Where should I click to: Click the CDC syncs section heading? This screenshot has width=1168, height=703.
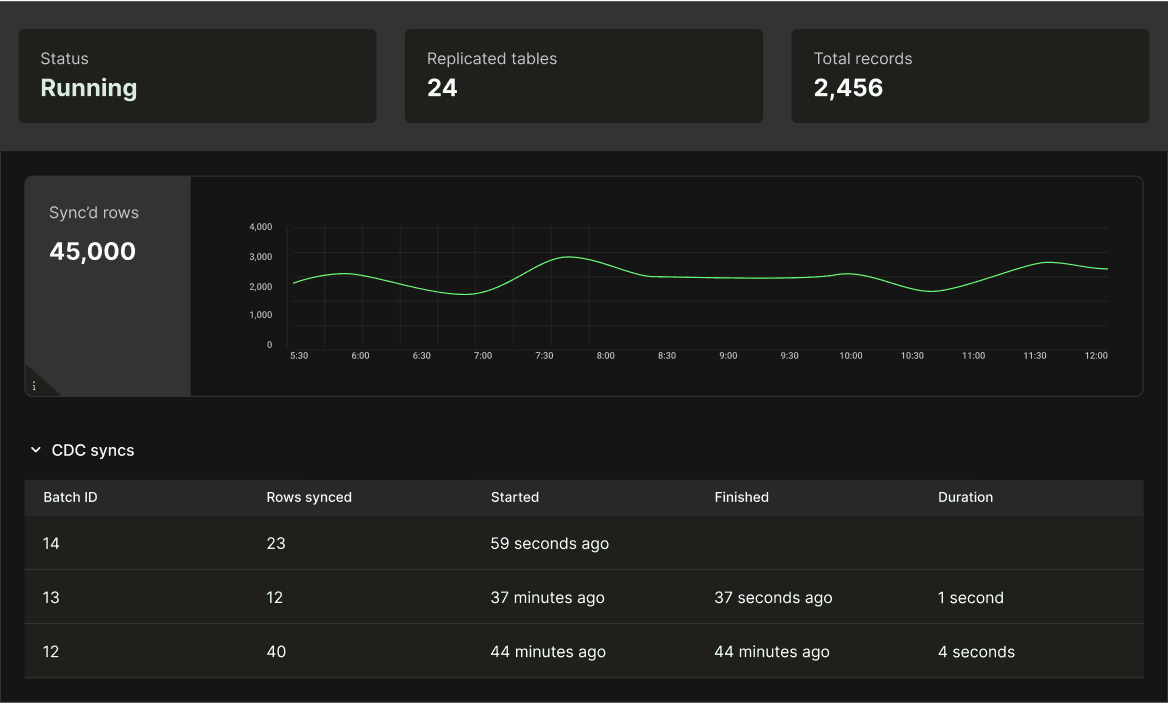click(x=93, y=451)
